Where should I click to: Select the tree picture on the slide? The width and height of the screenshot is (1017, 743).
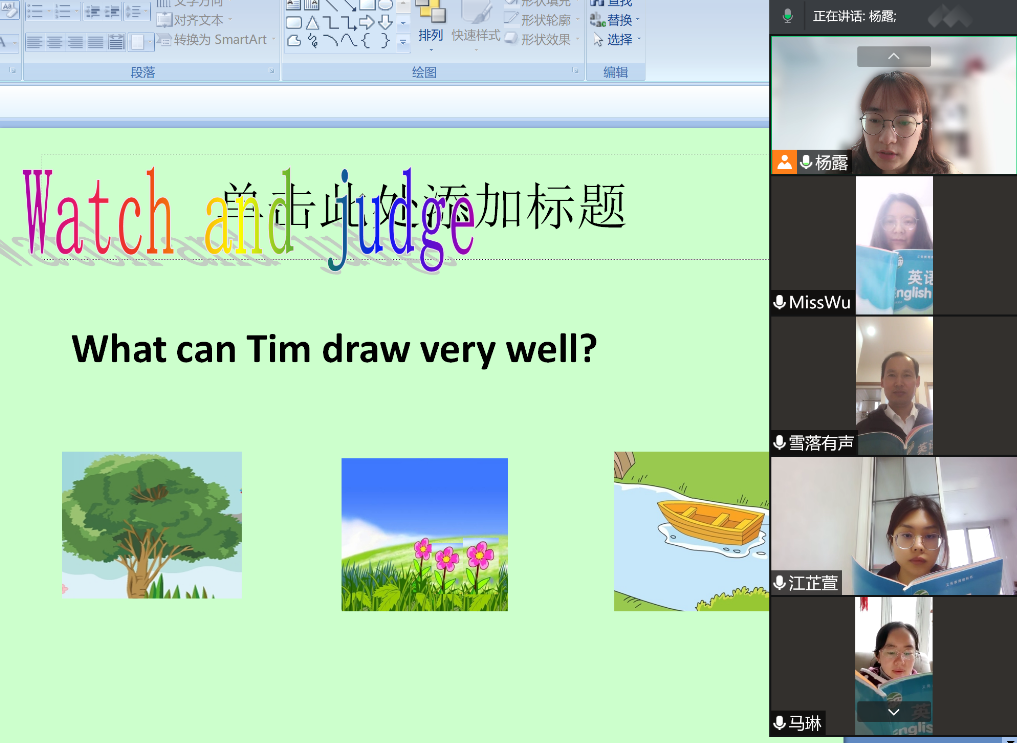click(x=152, y=525)
